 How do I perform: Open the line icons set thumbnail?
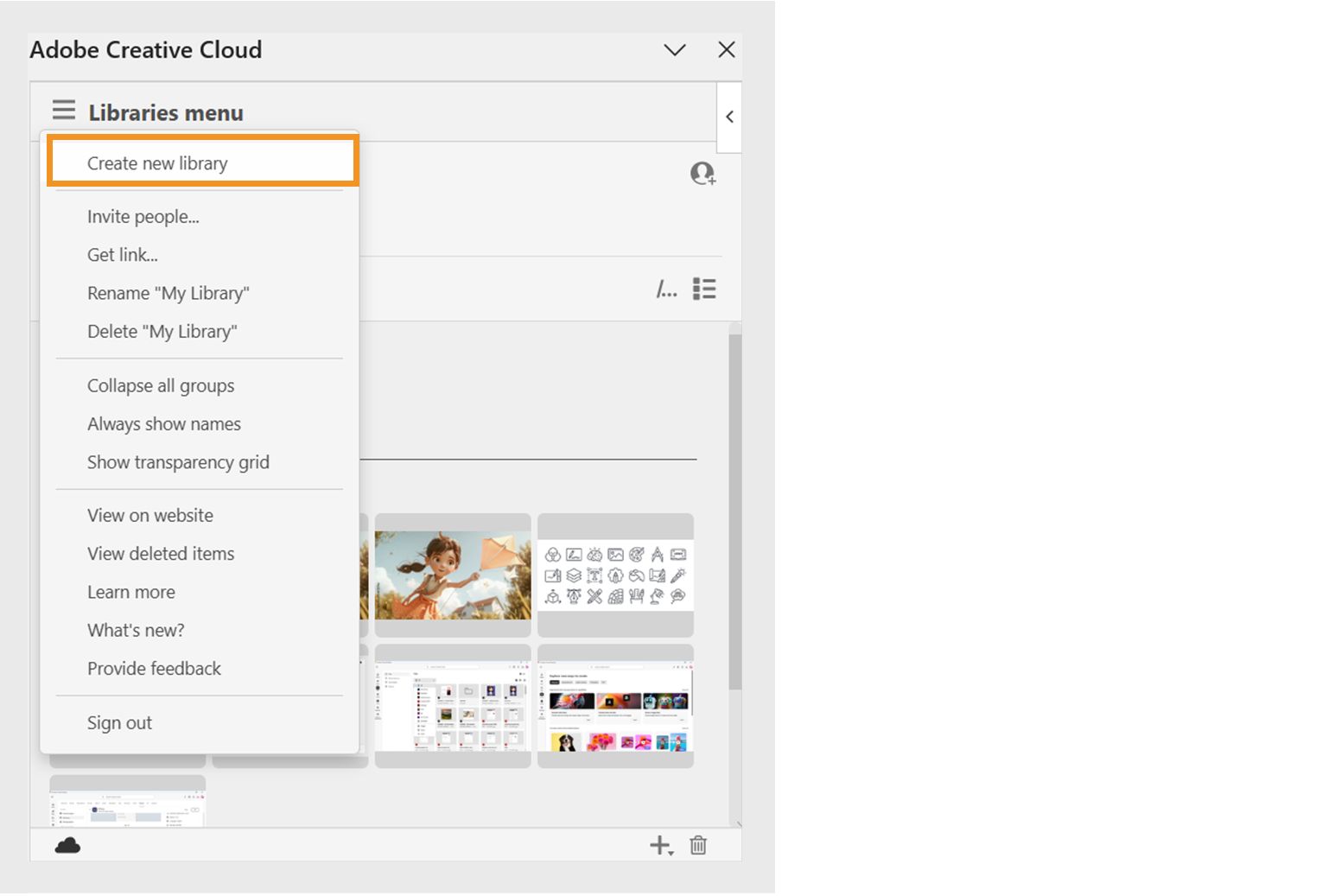point(615,575)
